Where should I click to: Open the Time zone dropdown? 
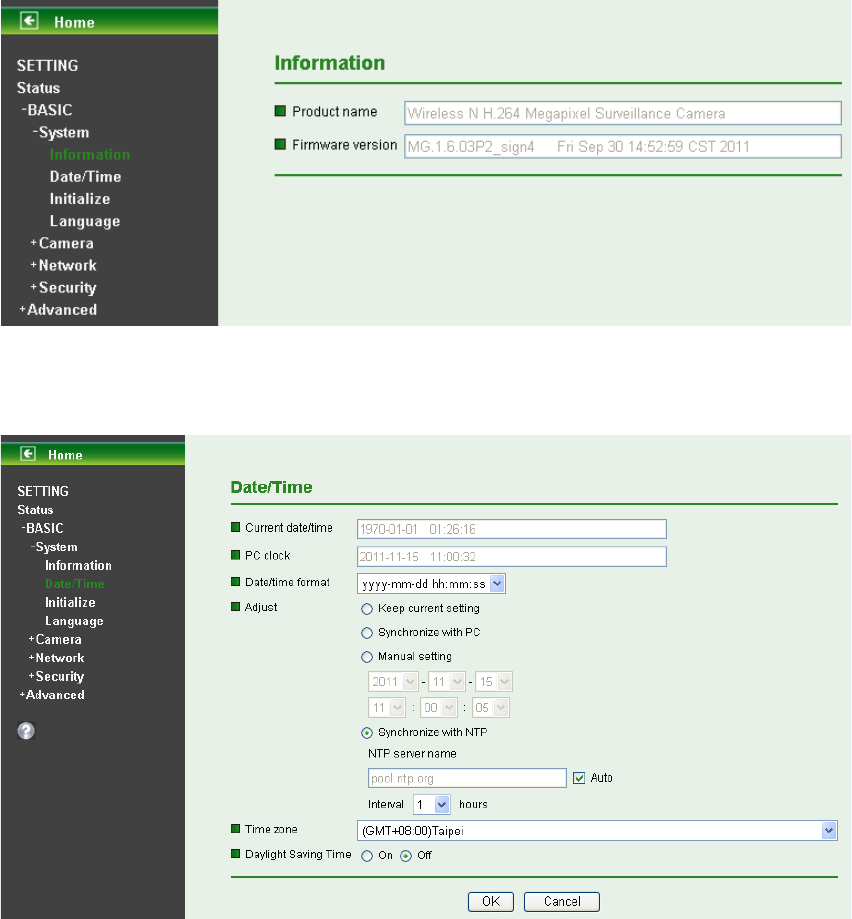(x=597, y=830)
